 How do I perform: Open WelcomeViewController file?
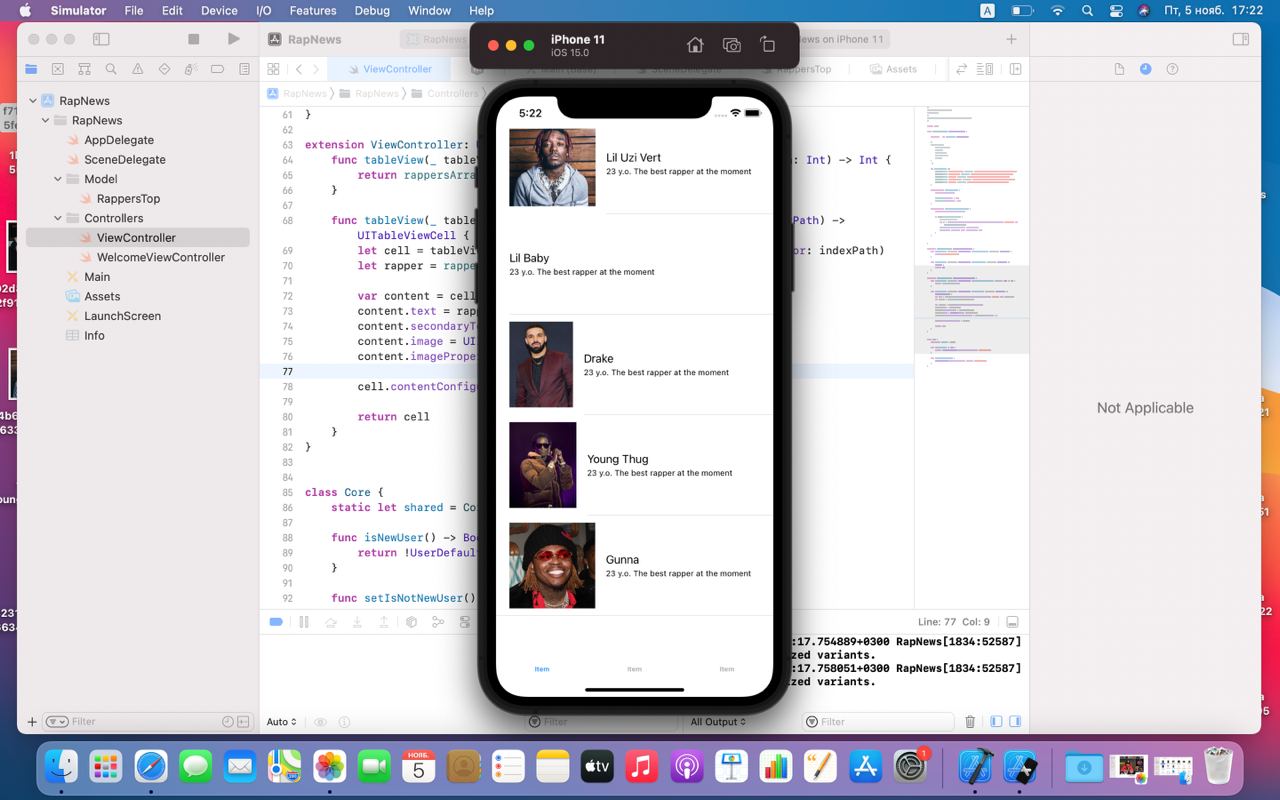(161, 257)
